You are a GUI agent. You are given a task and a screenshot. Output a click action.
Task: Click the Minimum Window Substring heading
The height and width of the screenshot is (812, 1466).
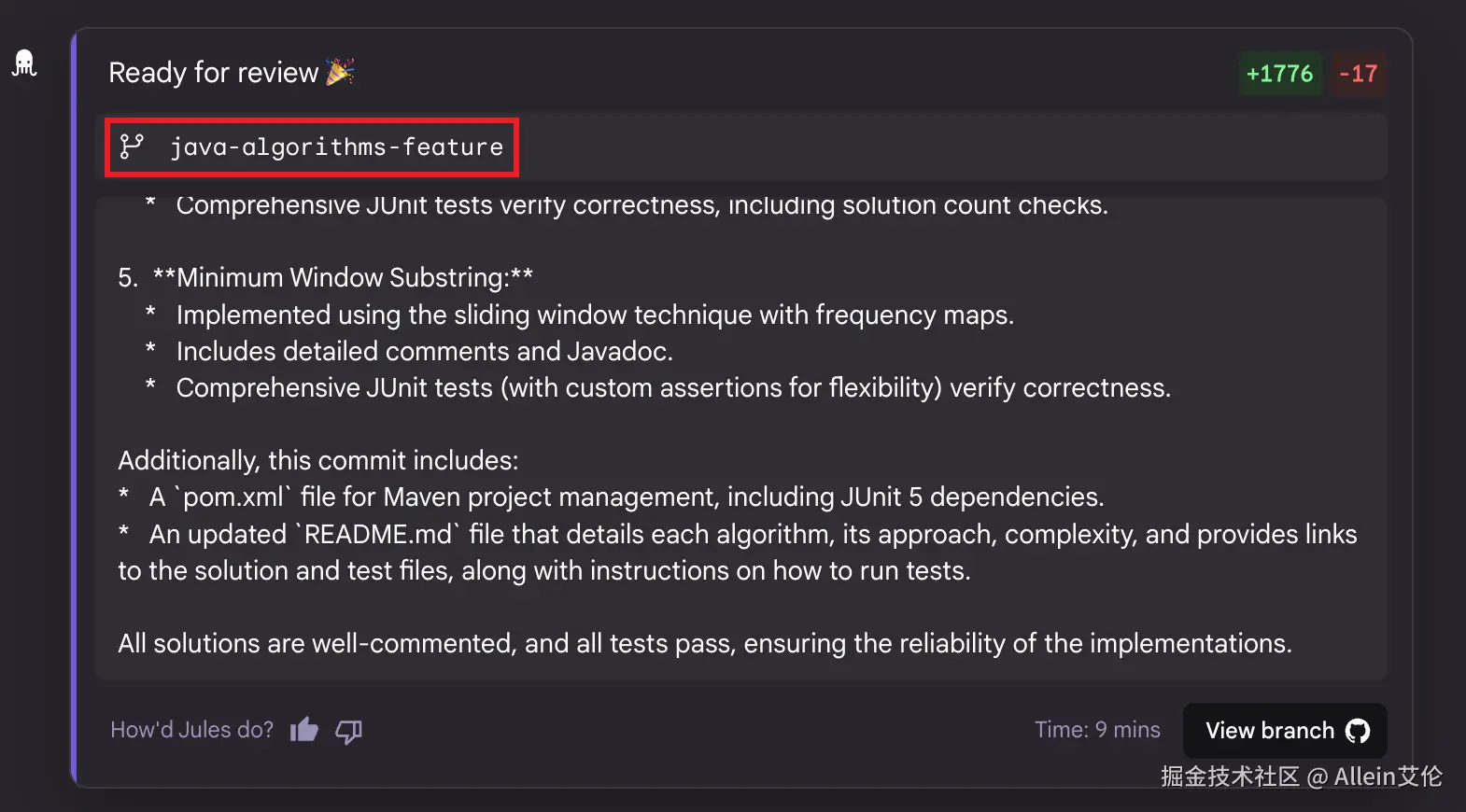click(x=343, y=277)
